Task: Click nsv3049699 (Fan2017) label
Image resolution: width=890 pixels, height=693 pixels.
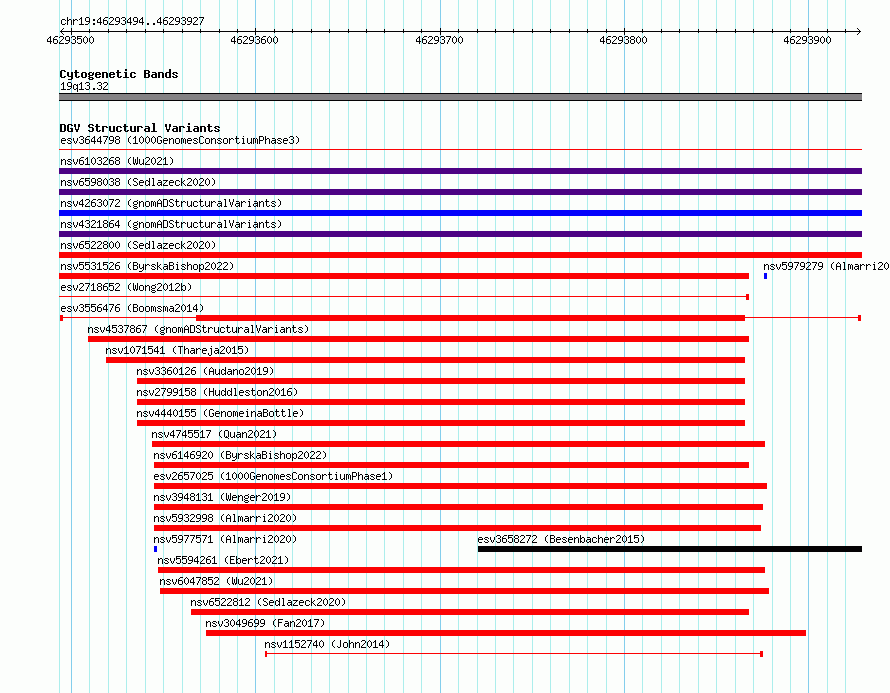Action: [x=265, y=623]
